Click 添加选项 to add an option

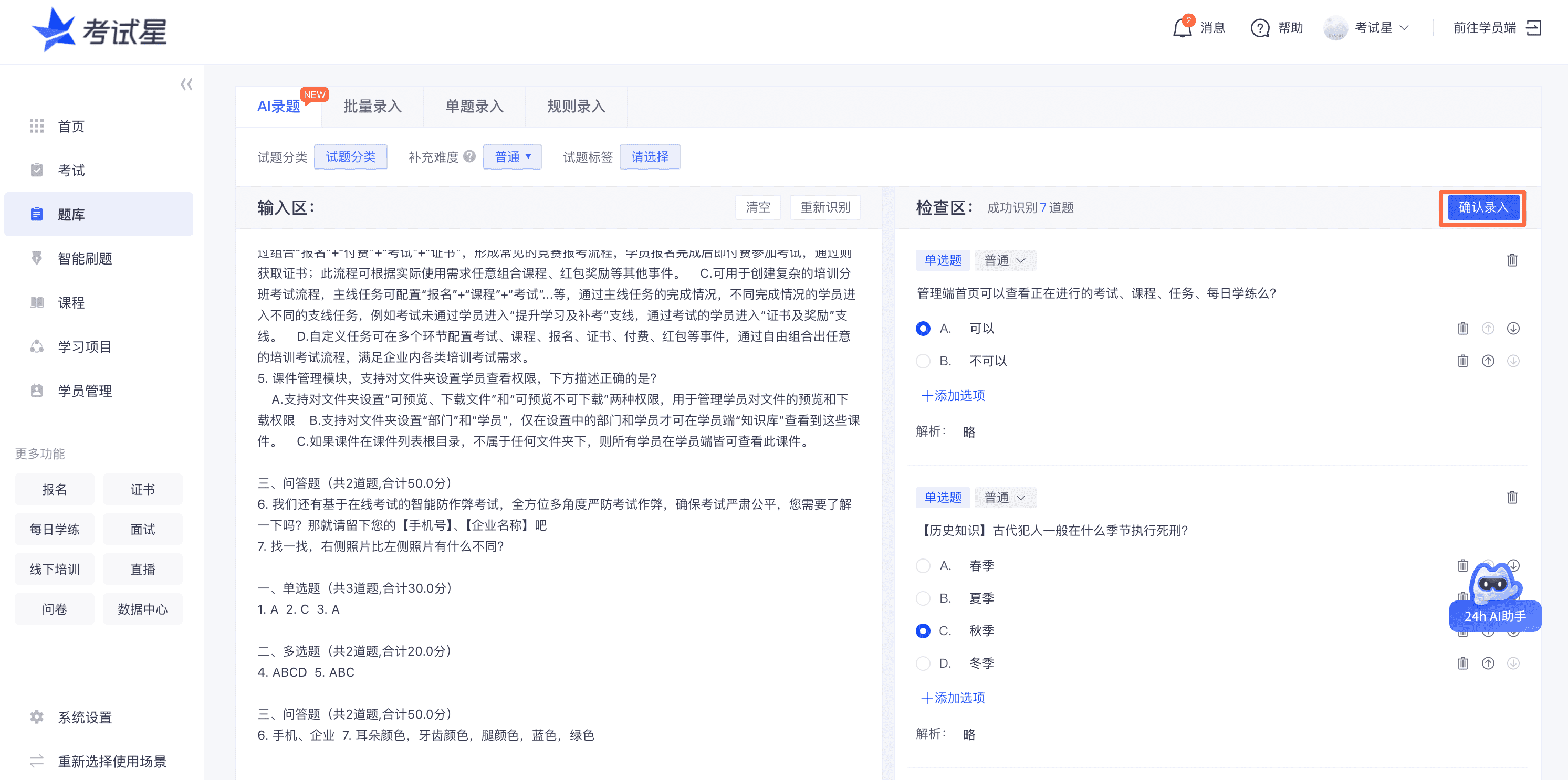coord(952,395)
